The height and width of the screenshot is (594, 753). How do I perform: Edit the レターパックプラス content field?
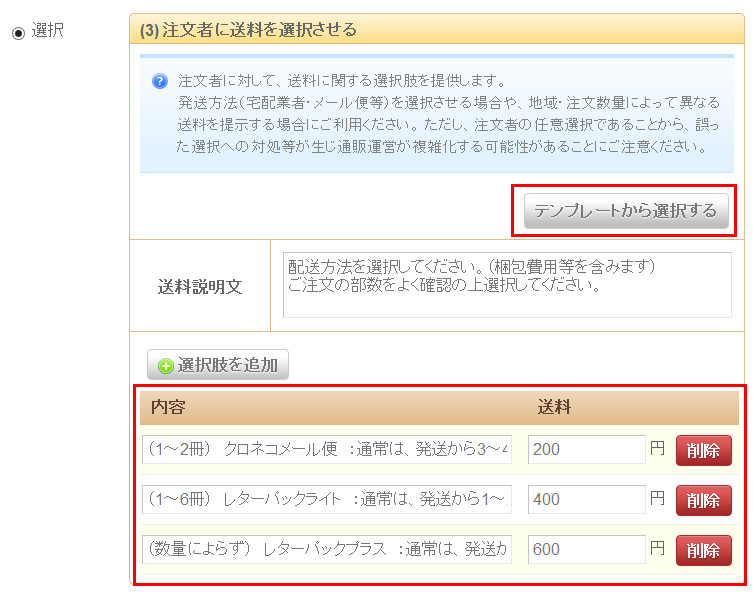(x=327, y=549)
